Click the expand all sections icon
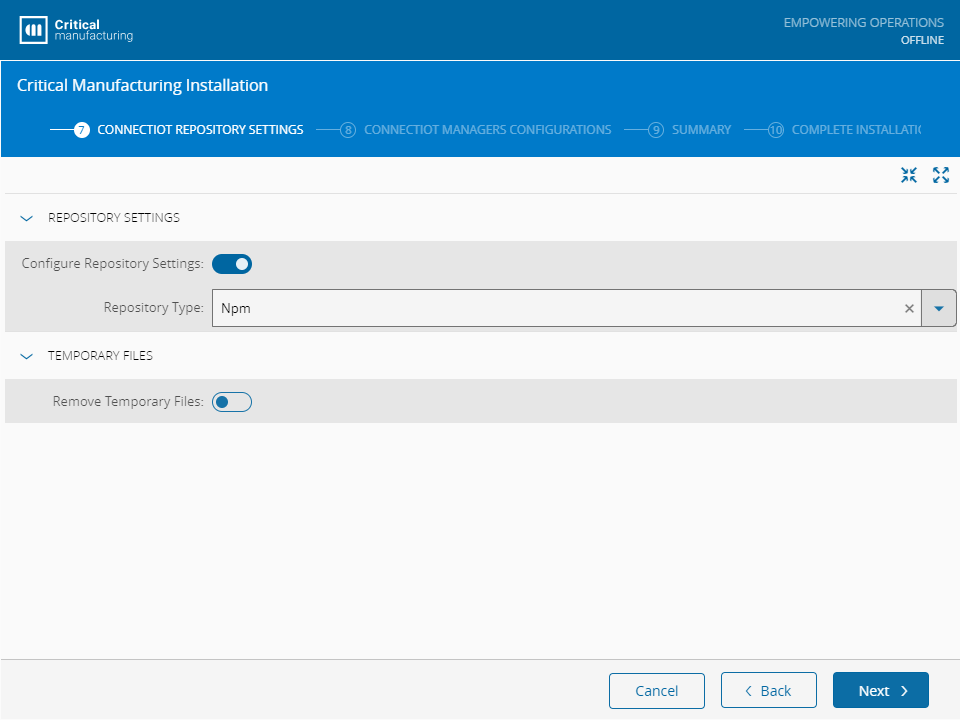The image size is (960, 720). tap(940, 175)
